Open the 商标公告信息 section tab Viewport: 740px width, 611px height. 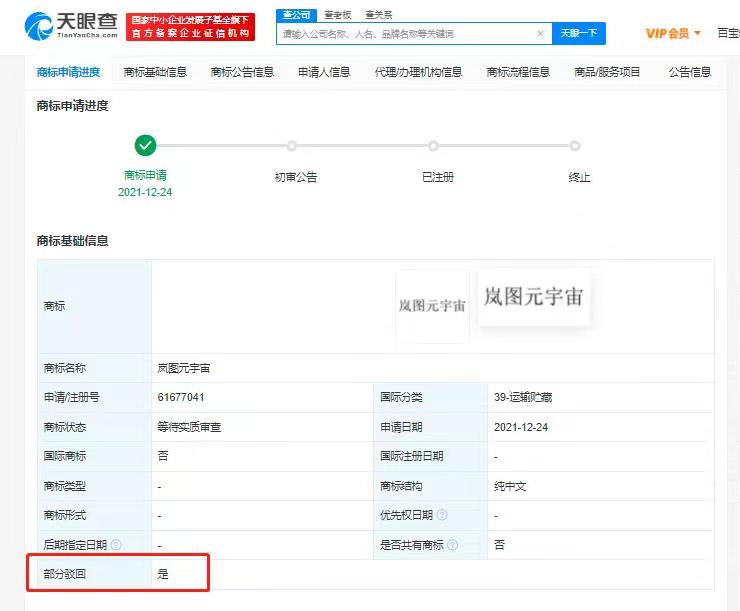(x=242, y=72)
